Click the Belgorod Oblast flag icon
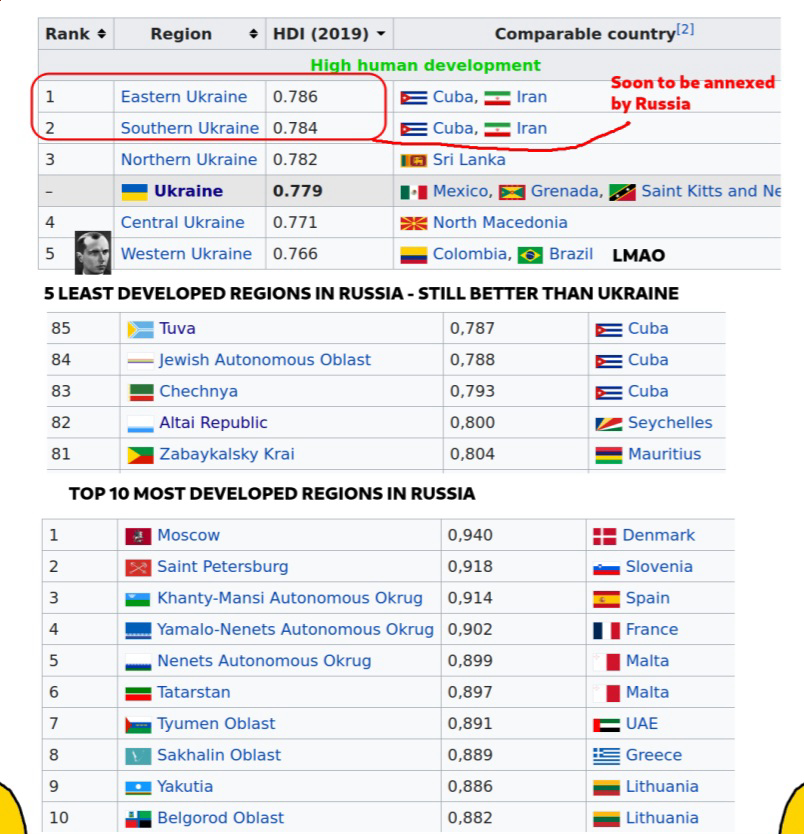The width and height of the screenshot is (804, 834). (x=138, y=819)
